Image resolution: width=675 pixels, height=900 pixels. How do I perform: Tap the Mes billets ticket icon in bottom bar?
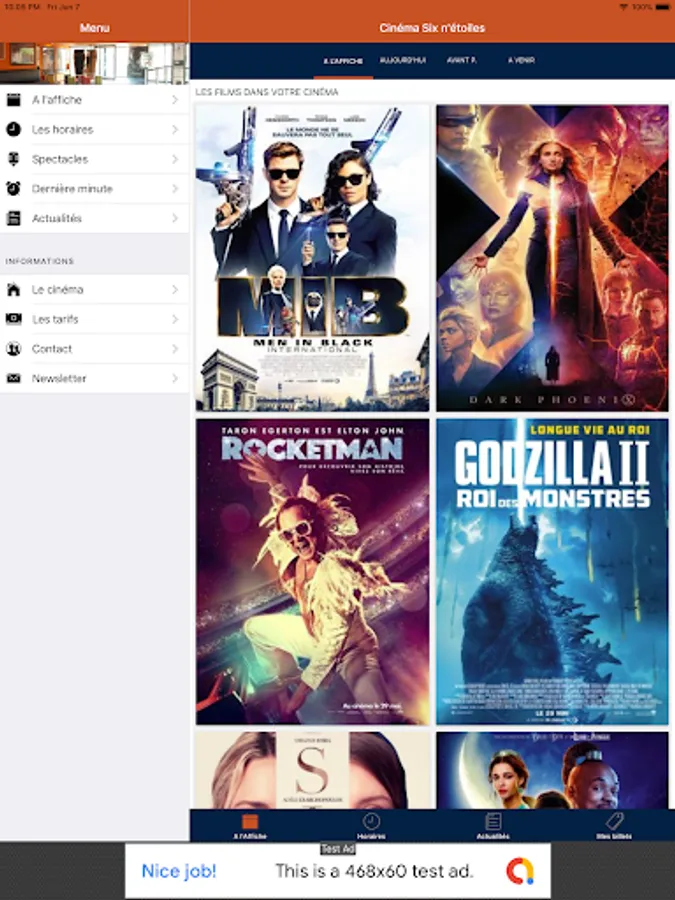click(614, 821)
